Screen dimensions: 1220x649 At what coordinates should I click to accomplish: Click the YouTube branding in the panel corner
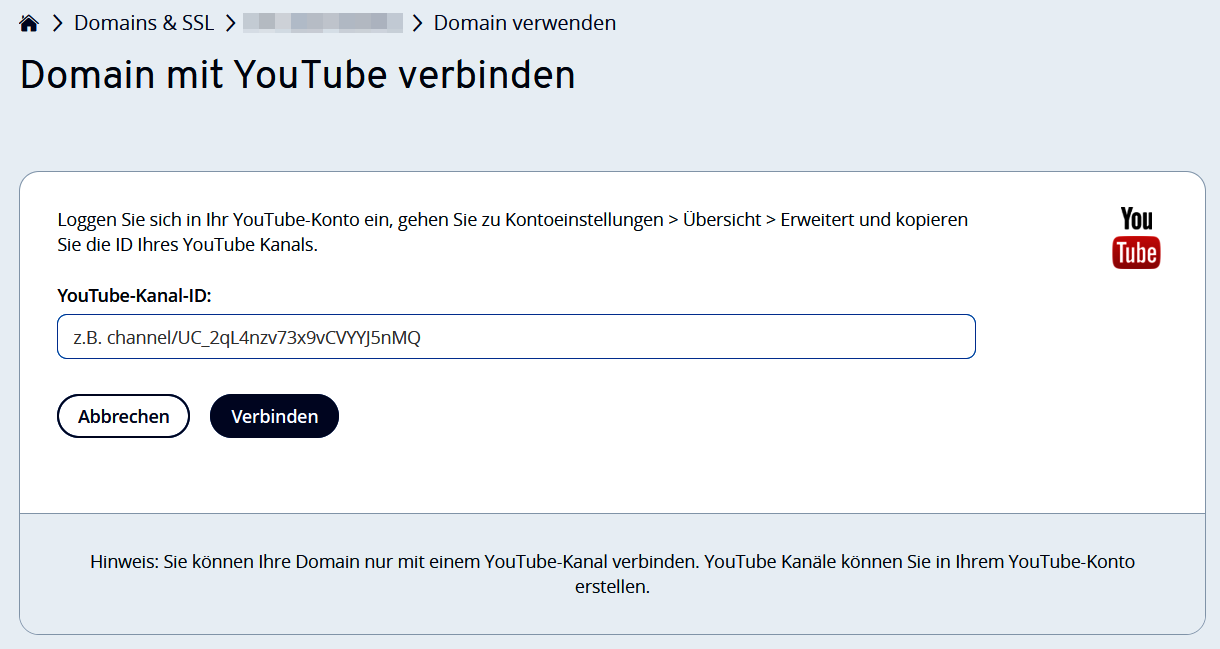pos(1136,236)
